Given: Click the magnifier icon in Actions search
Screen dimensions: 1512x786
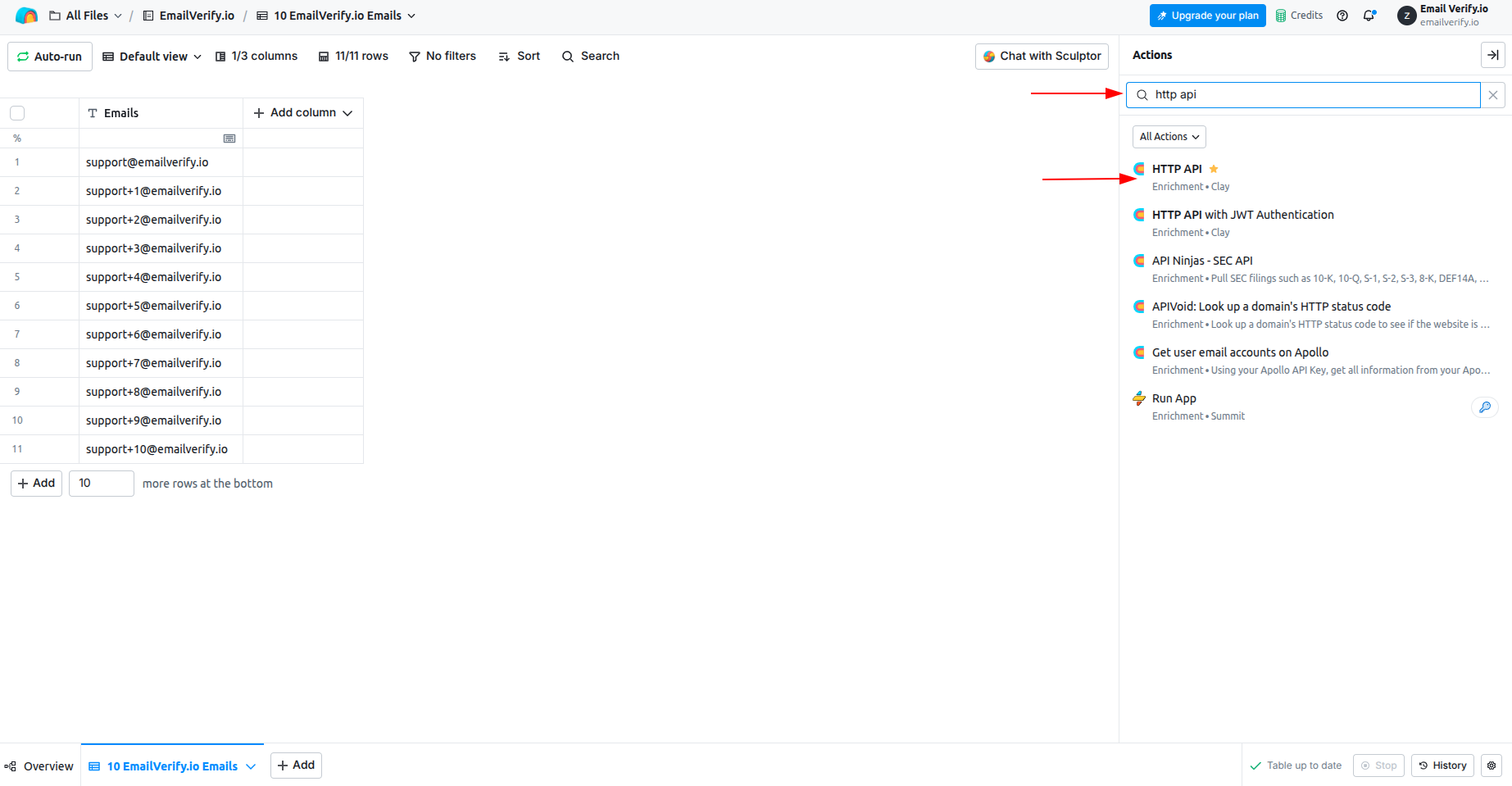Looking at the screenshot, I should 1142,95.
